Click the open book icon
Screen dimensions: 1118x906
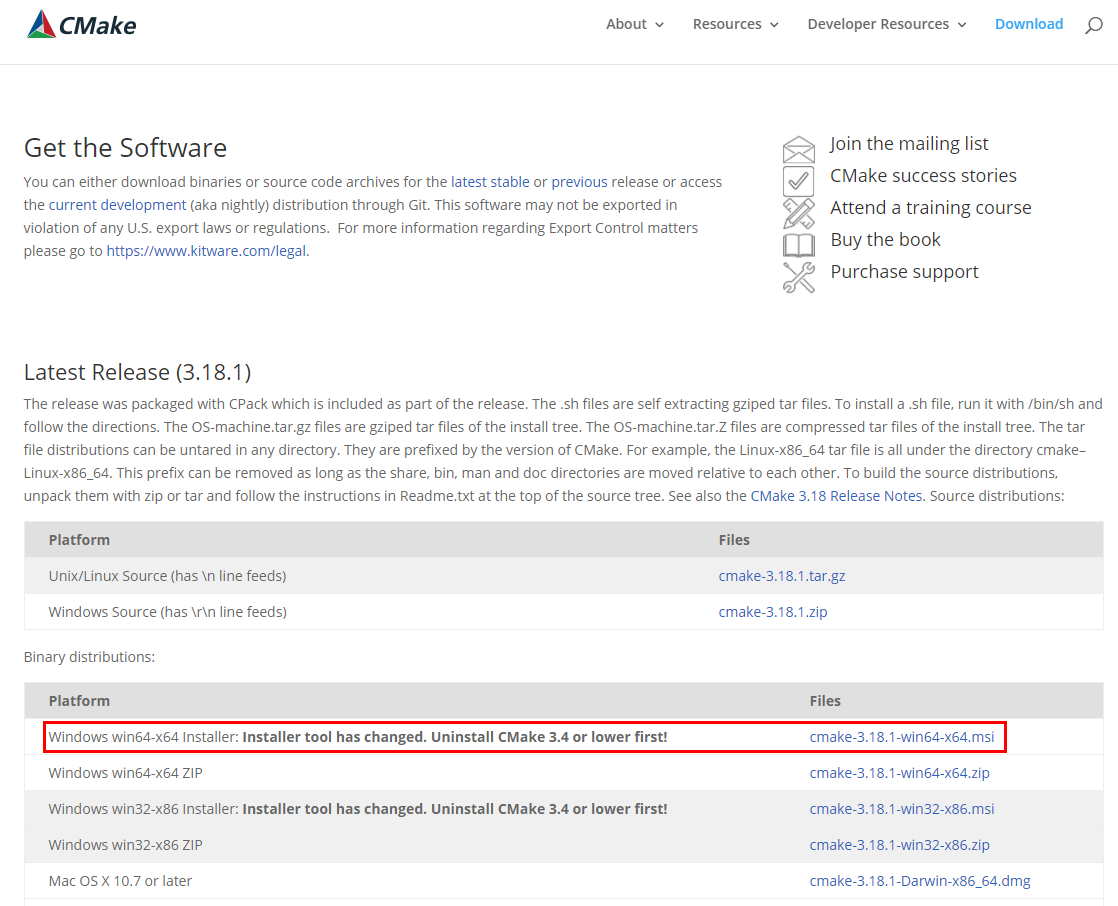click(799, 245)
